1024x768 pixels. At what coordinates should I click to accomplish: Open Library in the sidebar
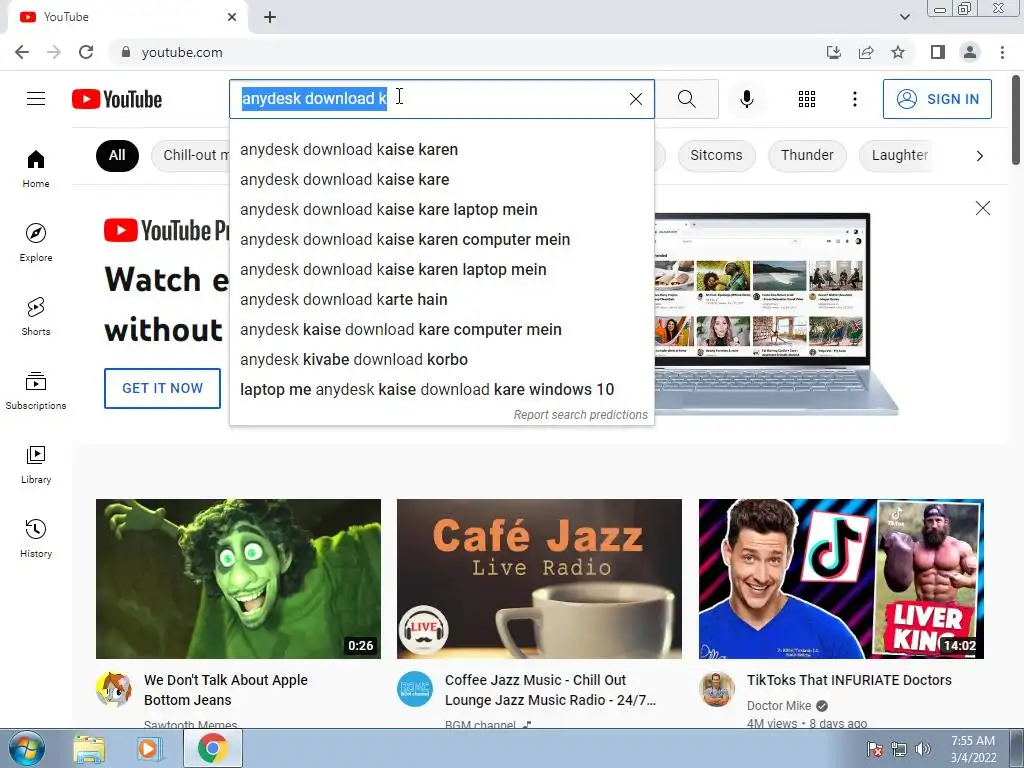tap(36, 464)
